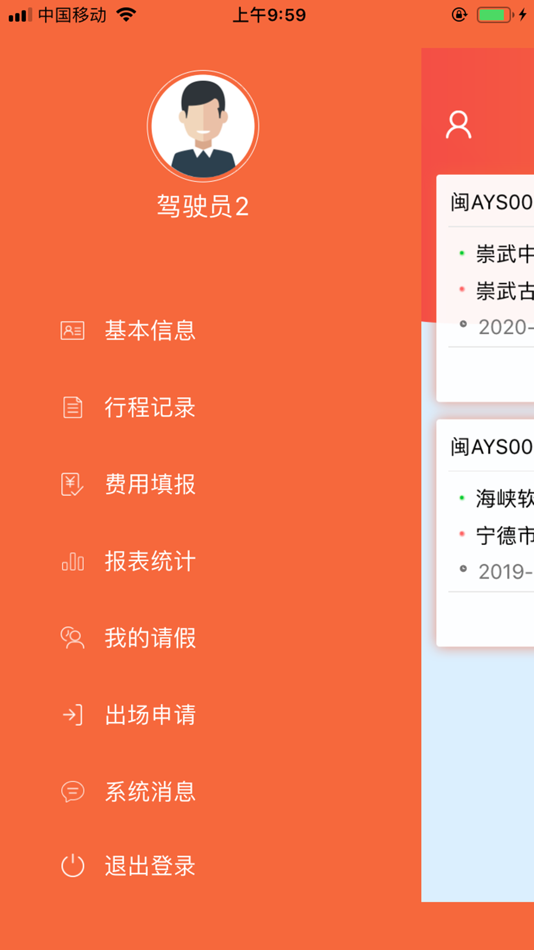Open the 基本信息 menu item
Viewport: 534px width, 950px height.
coord(150,331)
